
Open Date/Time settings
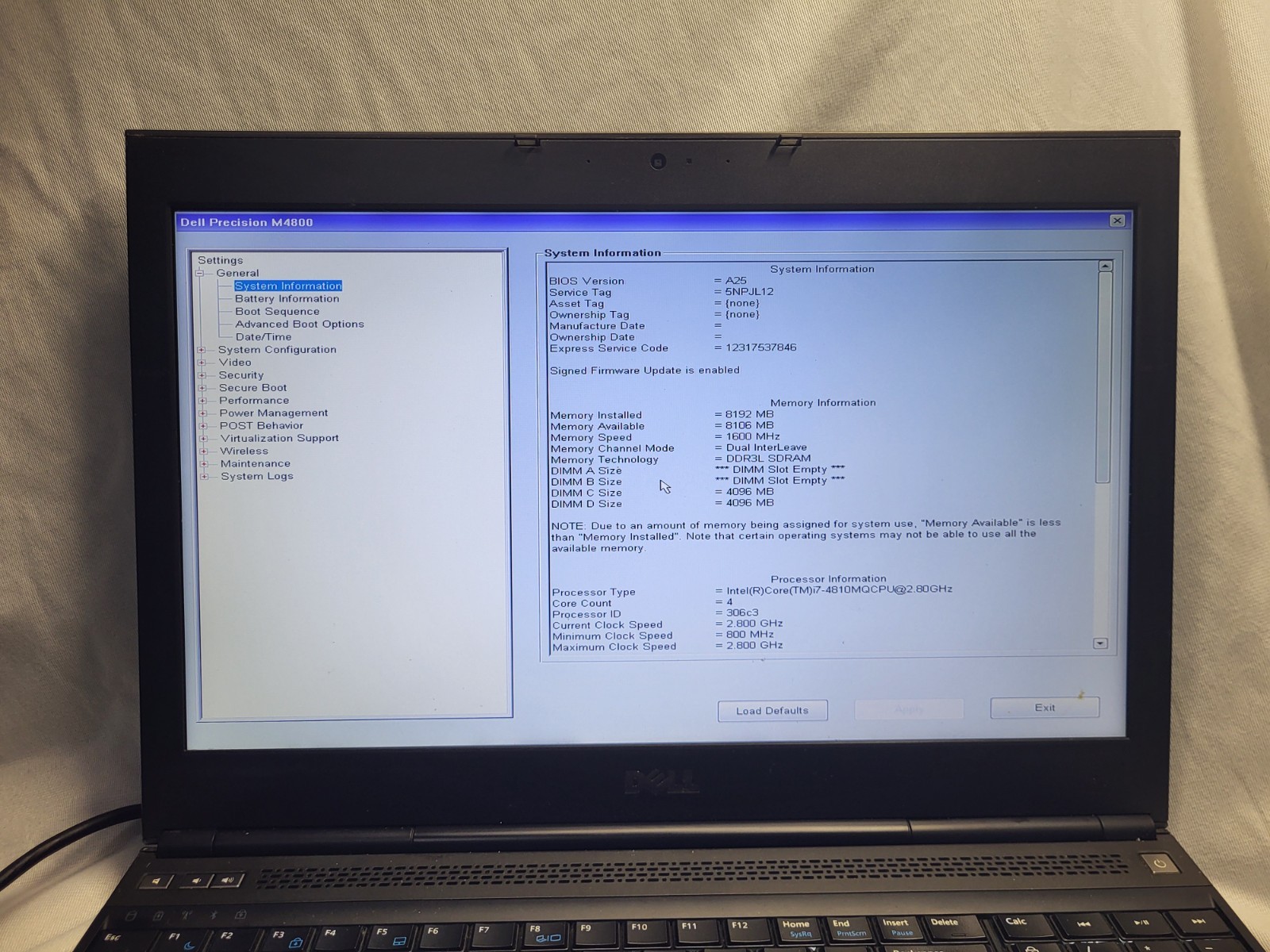(x=263, y=336)
